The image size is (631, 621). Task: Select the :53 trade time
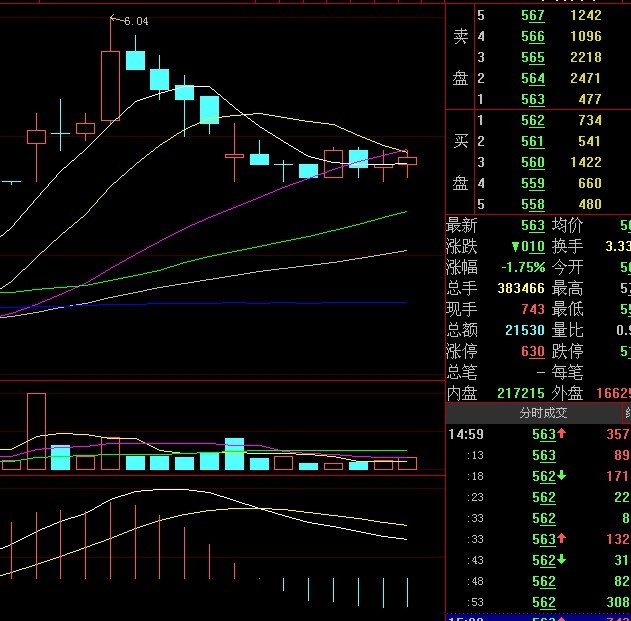coord(475,602)
